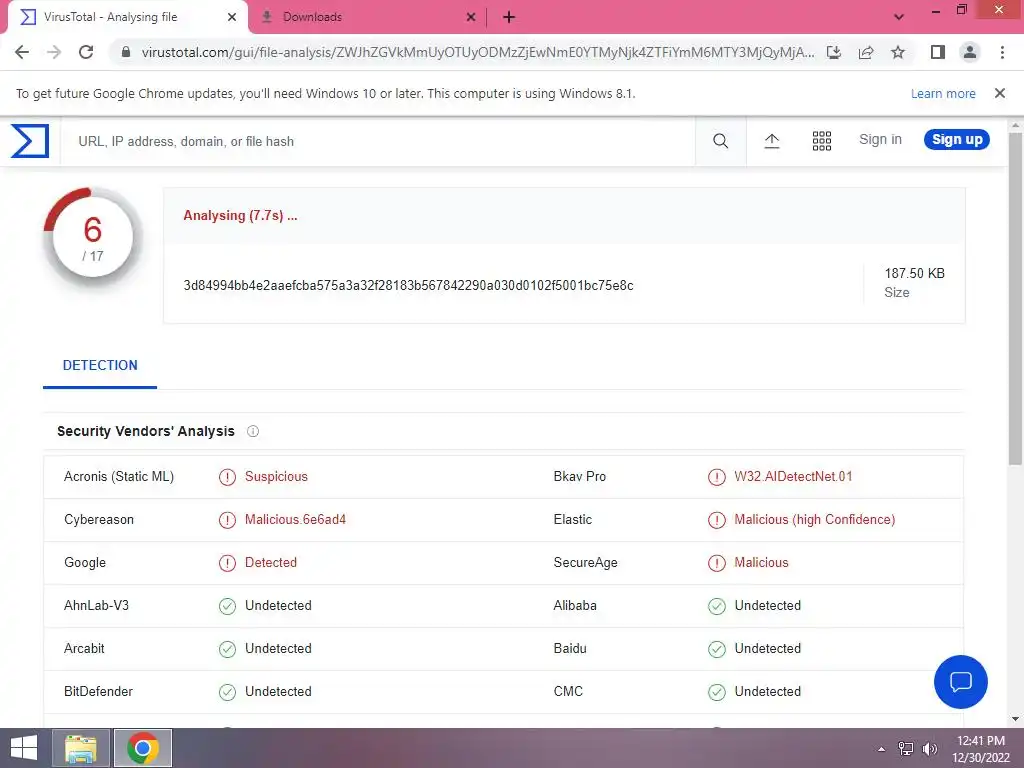This screenshot has height=768, width=1024.
Task: Click the W32.AIDetectNet.01 detection result
Action: [793, 477]
